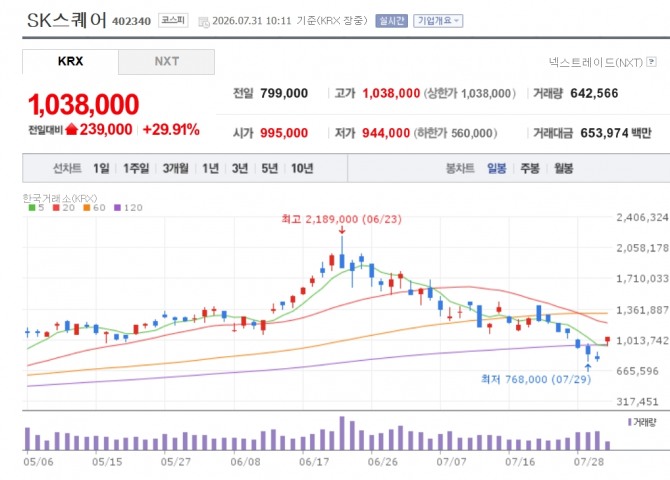This screenshot has height=480, width=670.
Task: Show the 1년 line chart
Action: (210, 168)
